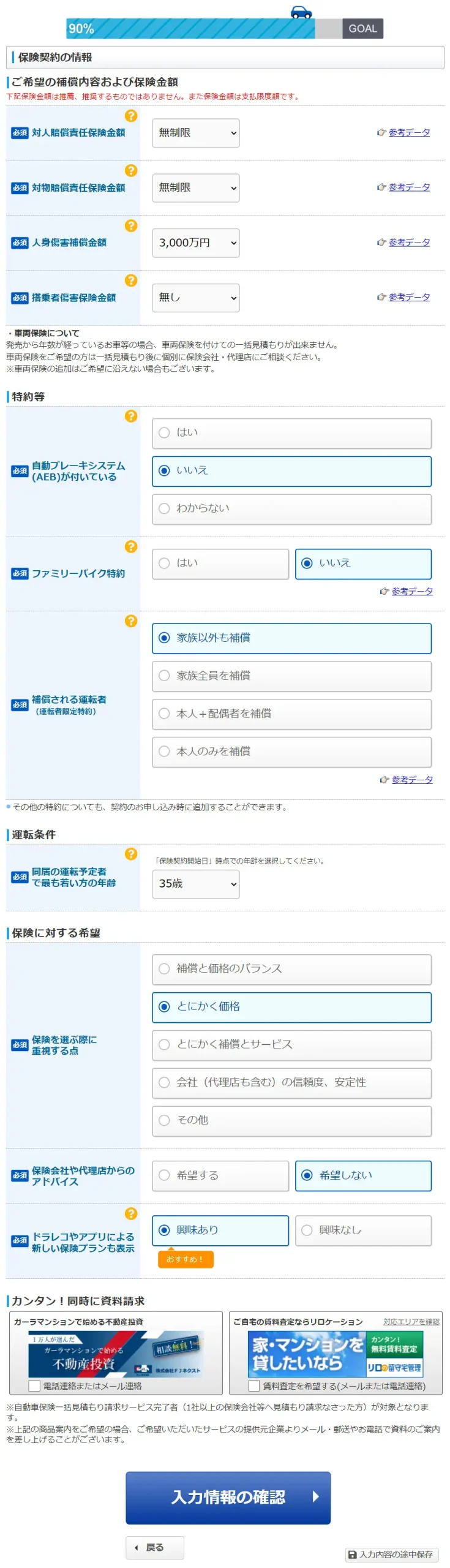450x1568 pixels.
Task: Open help icon for 搭乗者傷害保険金額
Action: click(131, 280)
